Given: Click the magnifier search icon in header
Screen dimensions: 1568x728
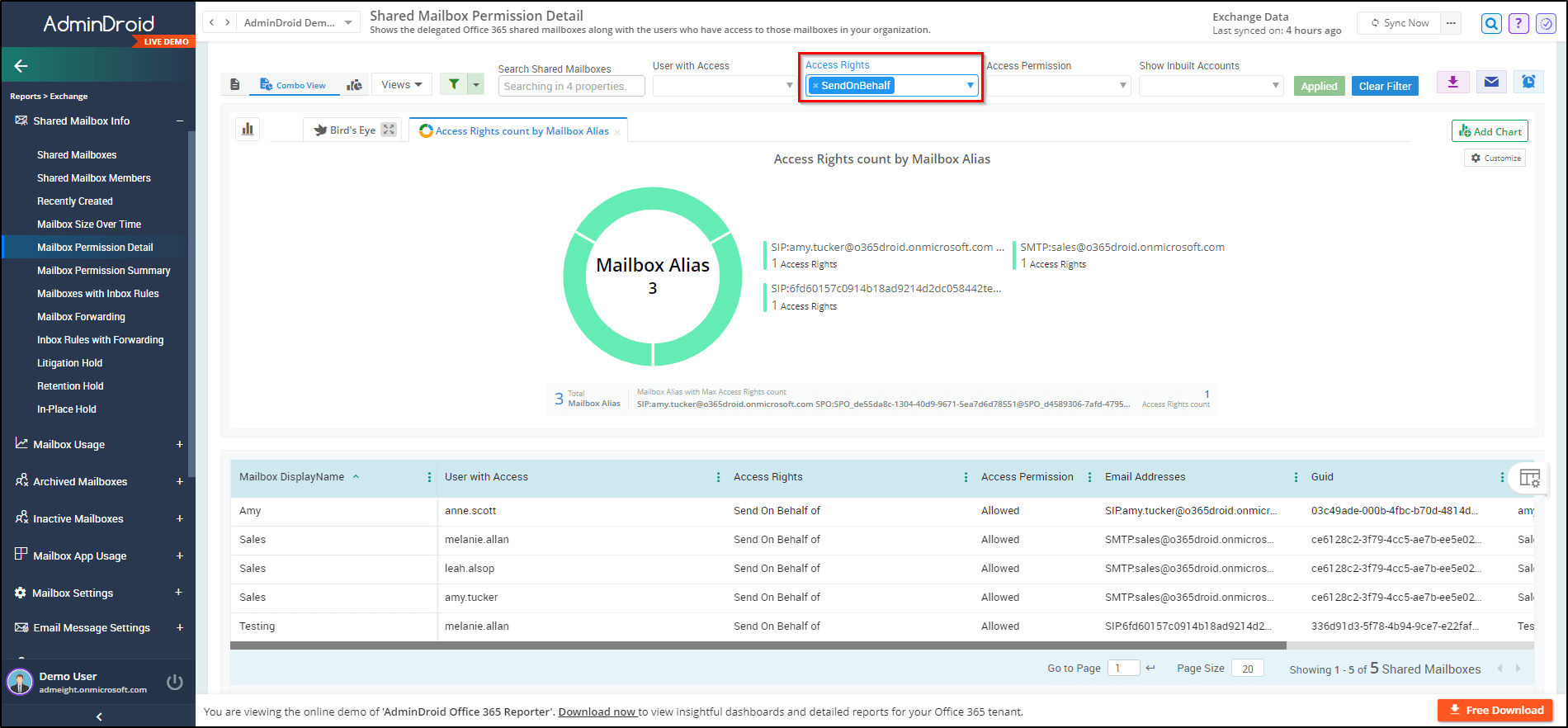Looking at the screenshot, I should [x=1491, y=24].
